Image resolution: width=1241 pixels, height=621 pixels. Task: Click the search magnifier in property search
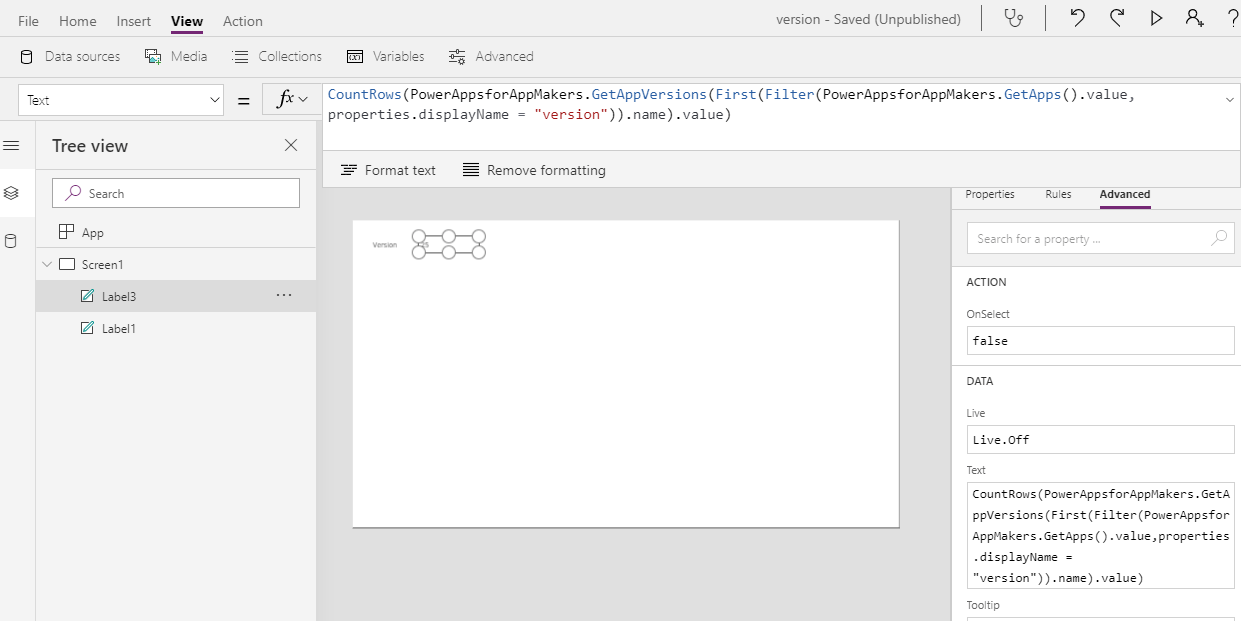tap(1218, 238)
